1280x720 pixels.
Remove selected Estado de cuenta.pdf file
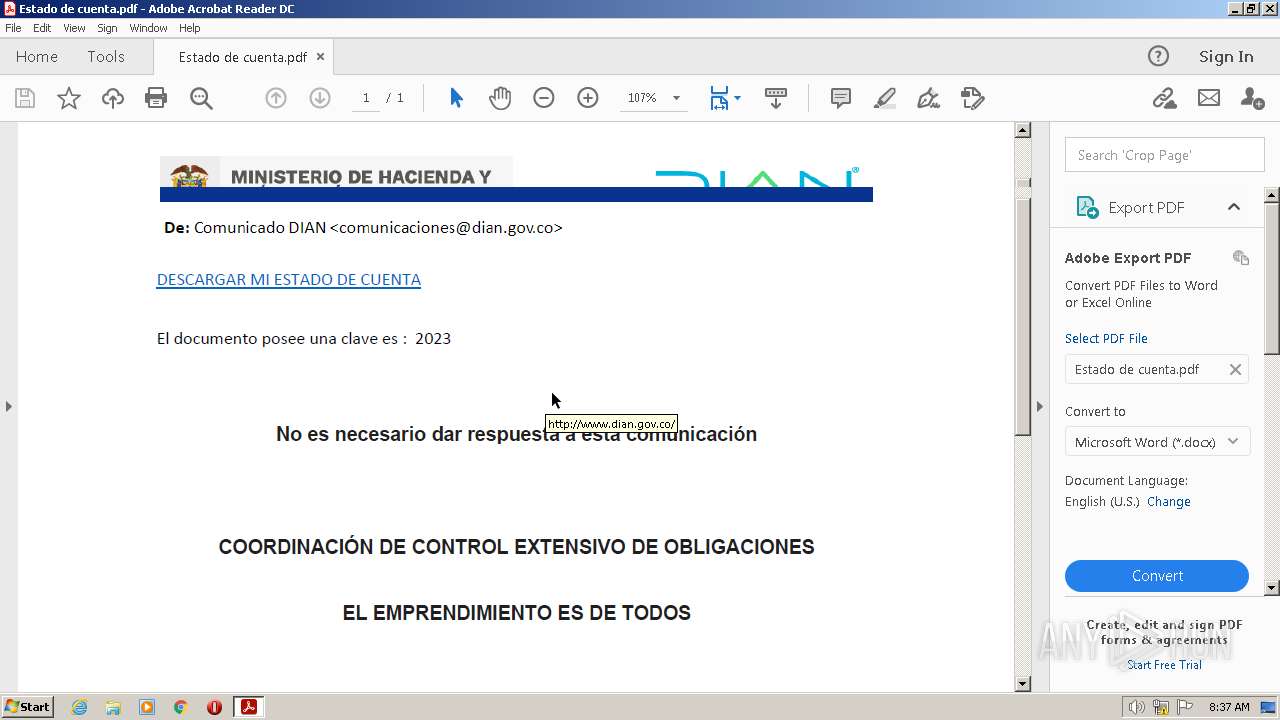coord(1235,369)
